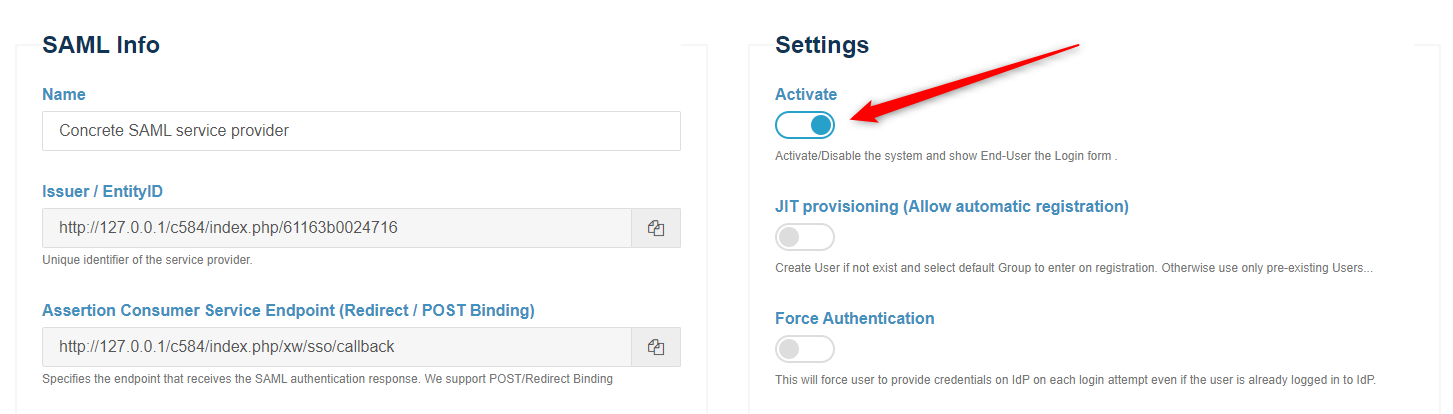1453x414 pixels.
Task: Click the 'Unique identifier of the service provider' hint
Action: pos(147,260)
